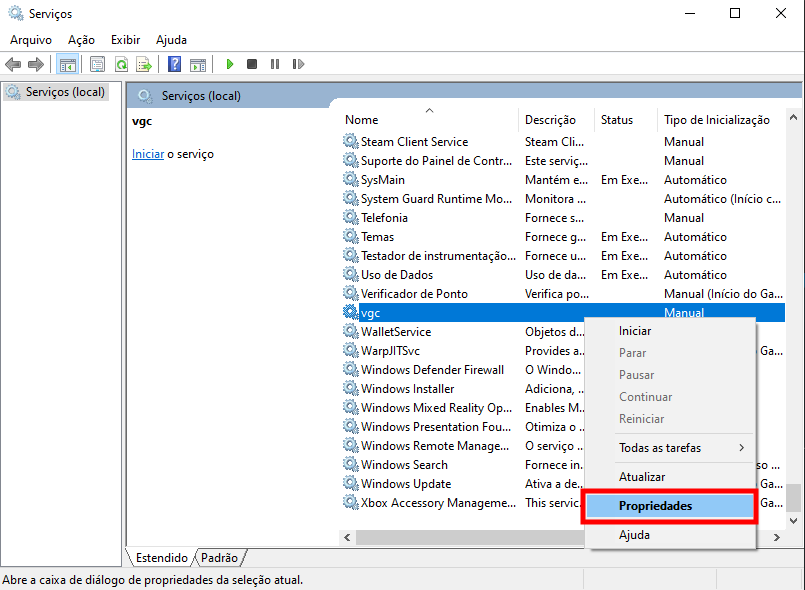
Task: Expand the Todas as tarefas submenu
Action: tap(680, 448)
